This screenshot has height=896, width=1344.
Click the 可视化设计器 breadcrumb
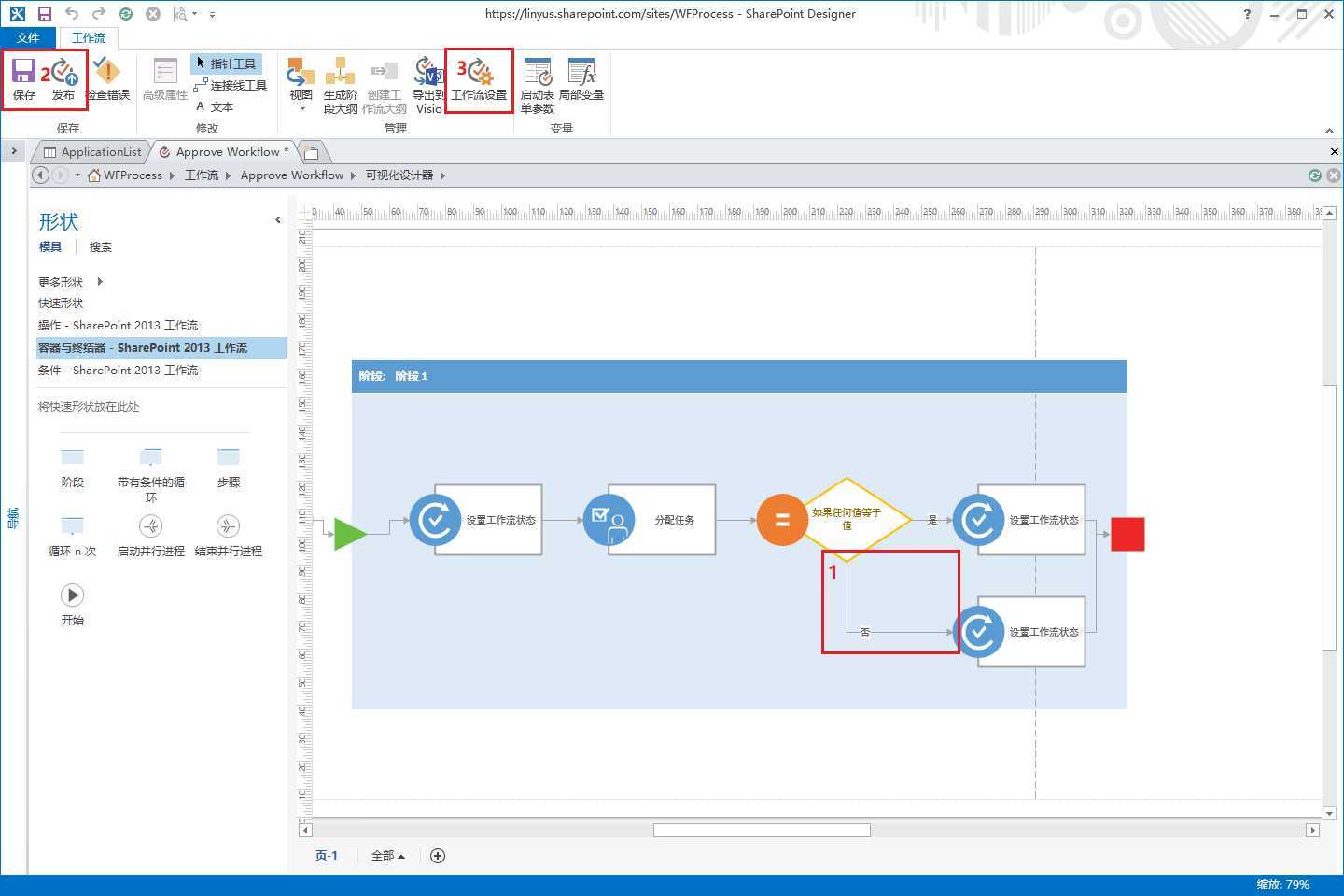point(399,175)
